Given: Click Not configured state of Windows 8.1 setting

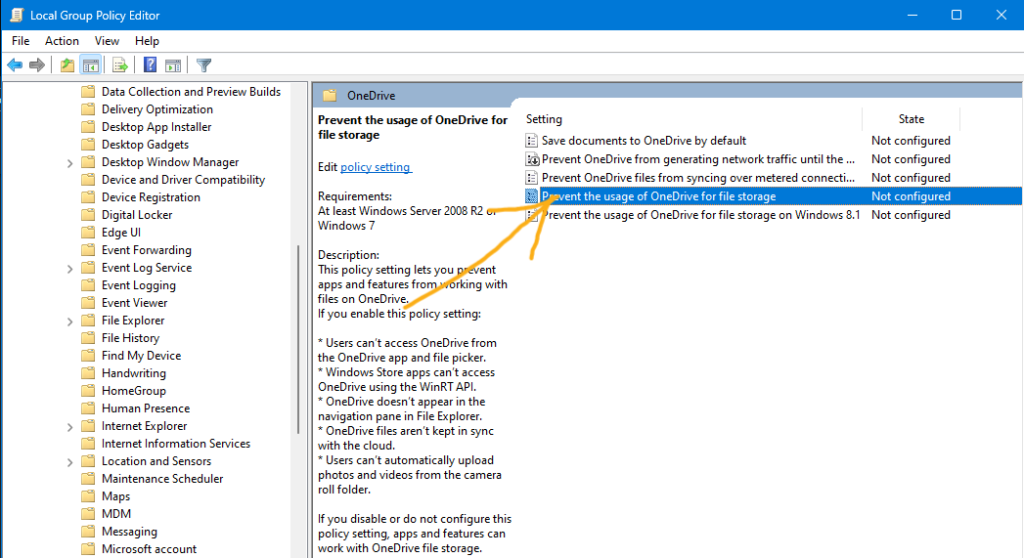Looking at the screenshot, I should point(910,215).
